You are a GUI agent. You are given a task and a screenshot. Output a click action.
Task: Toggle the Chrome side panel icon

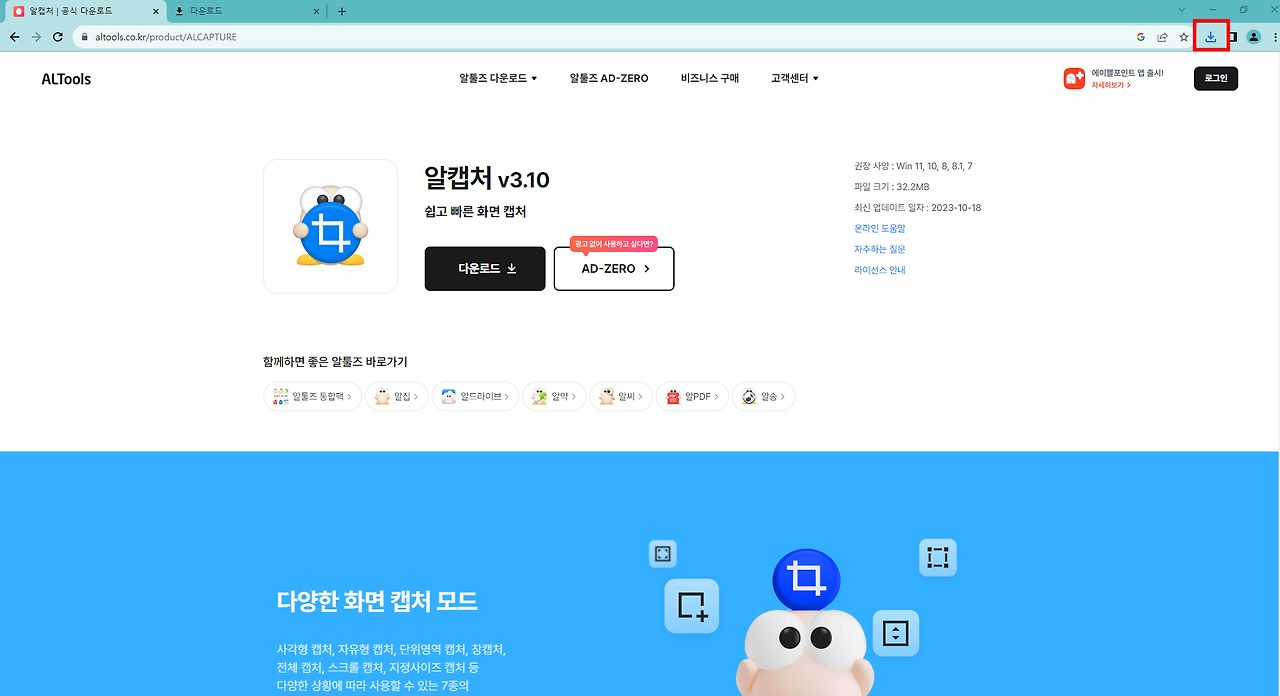(x=1233, y=37)
